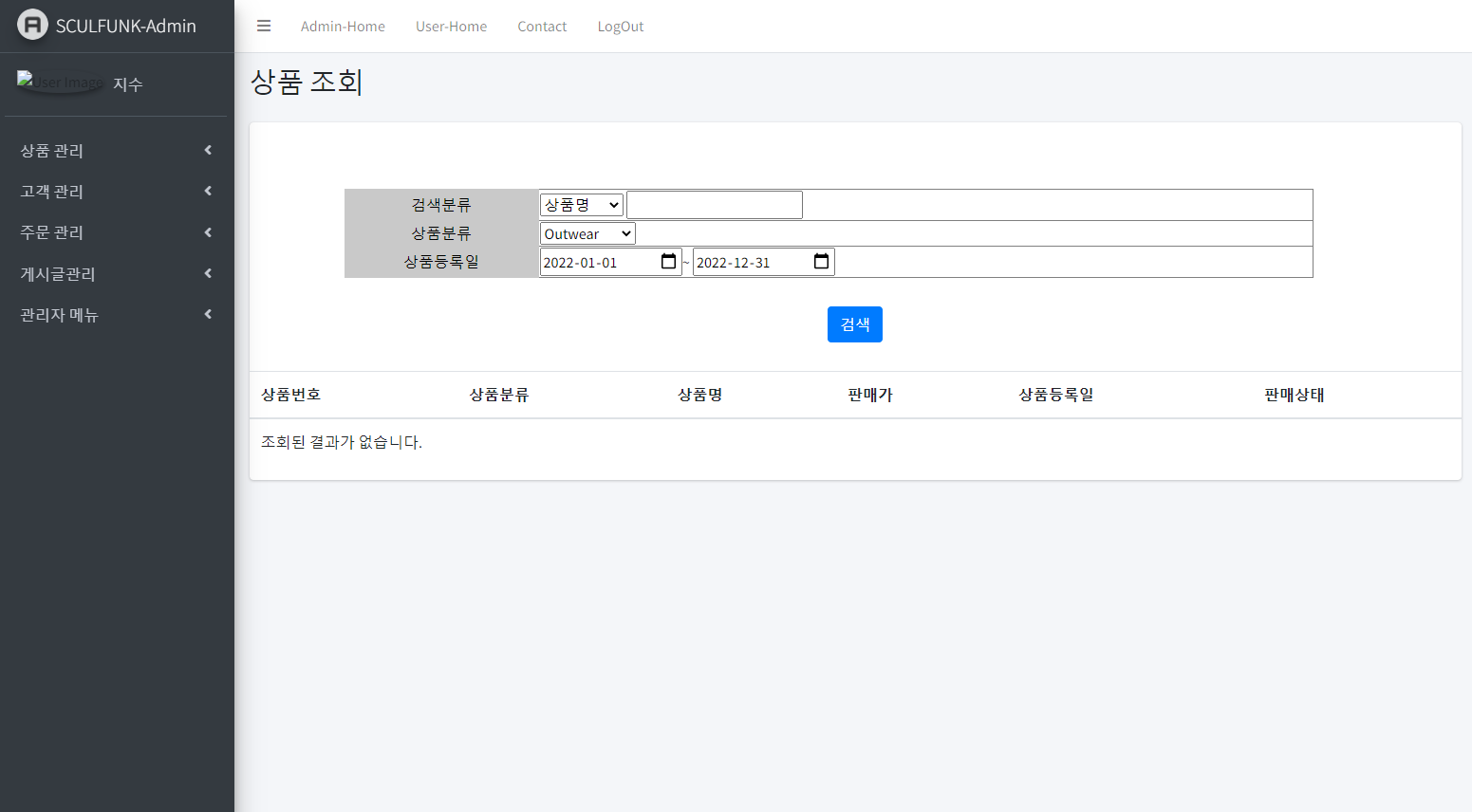Click the 지수 username link

pyautogui.click(x=128, y=84)
